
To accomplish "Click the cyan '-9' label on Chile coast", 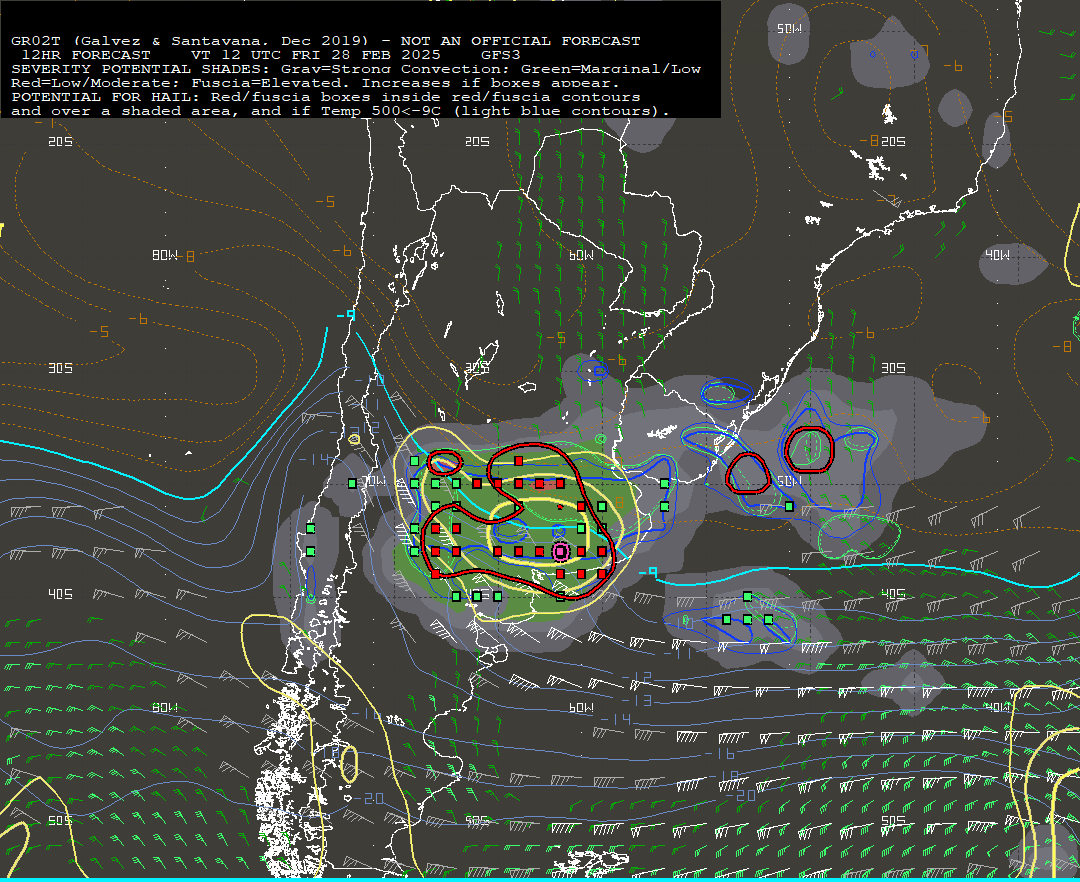I will point(346,315).
